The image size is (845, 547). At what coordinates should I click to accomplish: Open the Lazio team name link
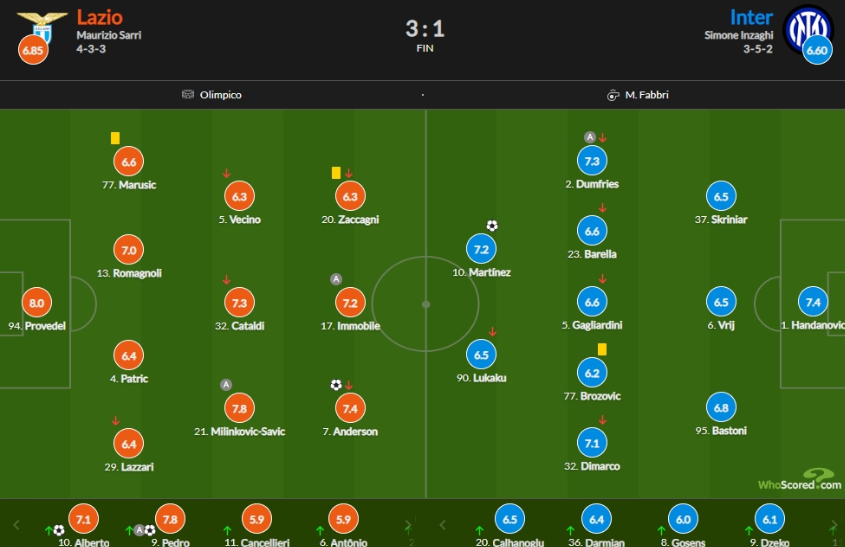[100, 17]
